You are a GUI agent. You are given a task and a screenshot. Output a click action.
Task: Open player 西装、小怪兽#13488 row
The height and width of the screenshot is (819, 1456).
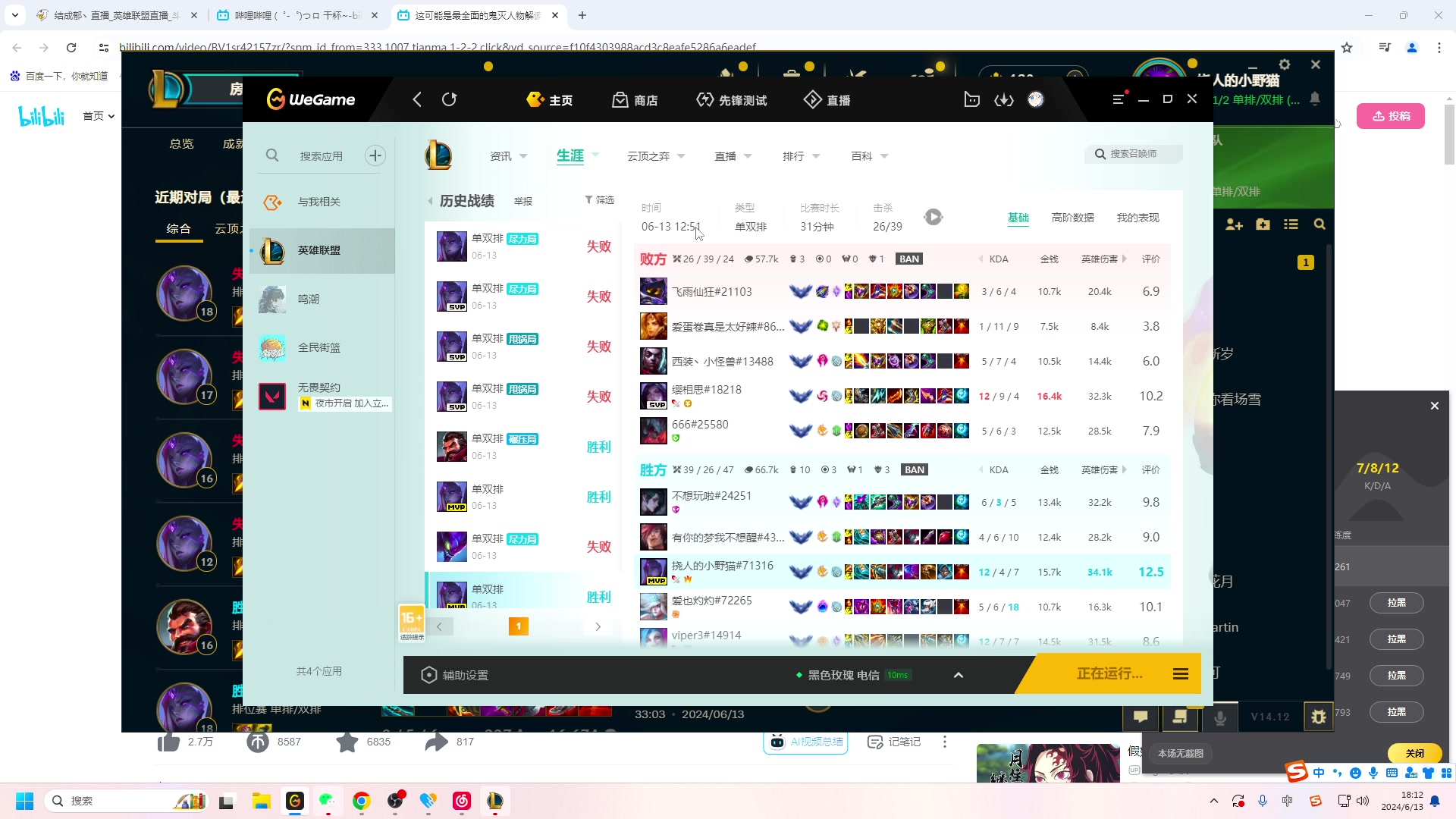tap(902, 362)
